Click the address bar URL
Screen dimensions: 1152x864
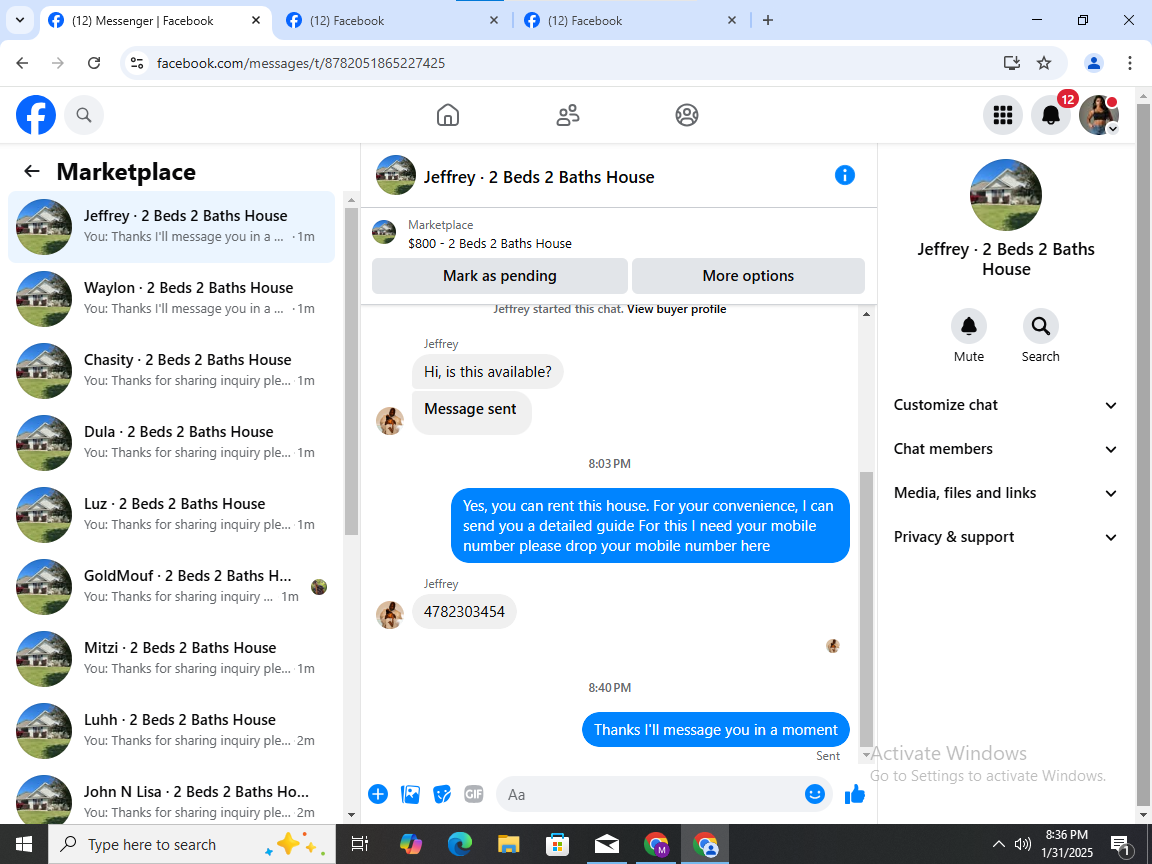point(300,63)
